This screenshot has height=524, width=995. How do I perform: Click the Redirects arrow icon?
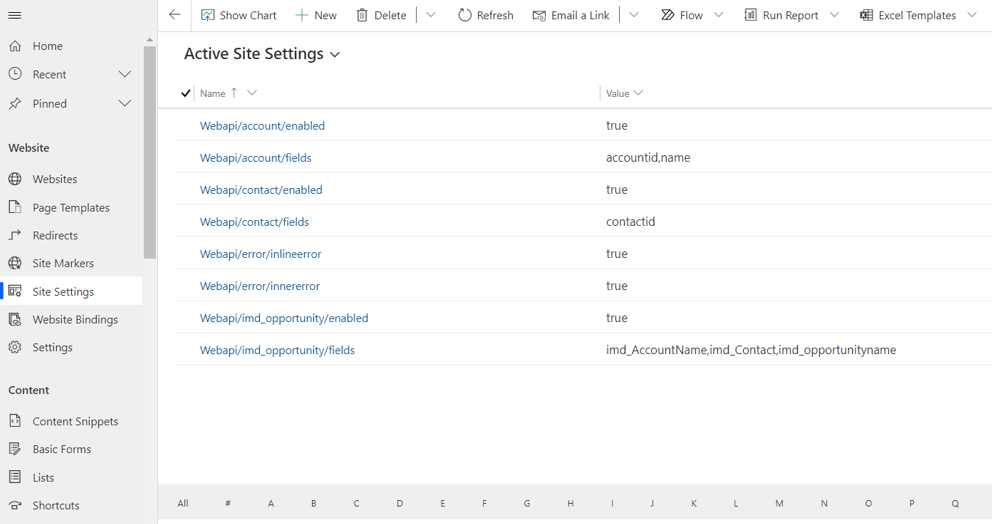(x=15, y=235)
